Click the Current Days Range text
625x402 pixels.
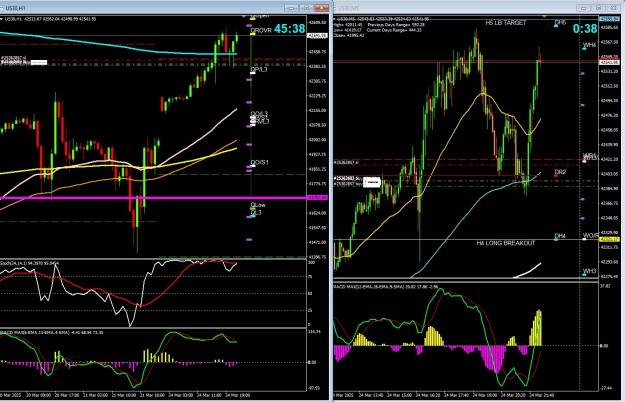tap(395, 30)
